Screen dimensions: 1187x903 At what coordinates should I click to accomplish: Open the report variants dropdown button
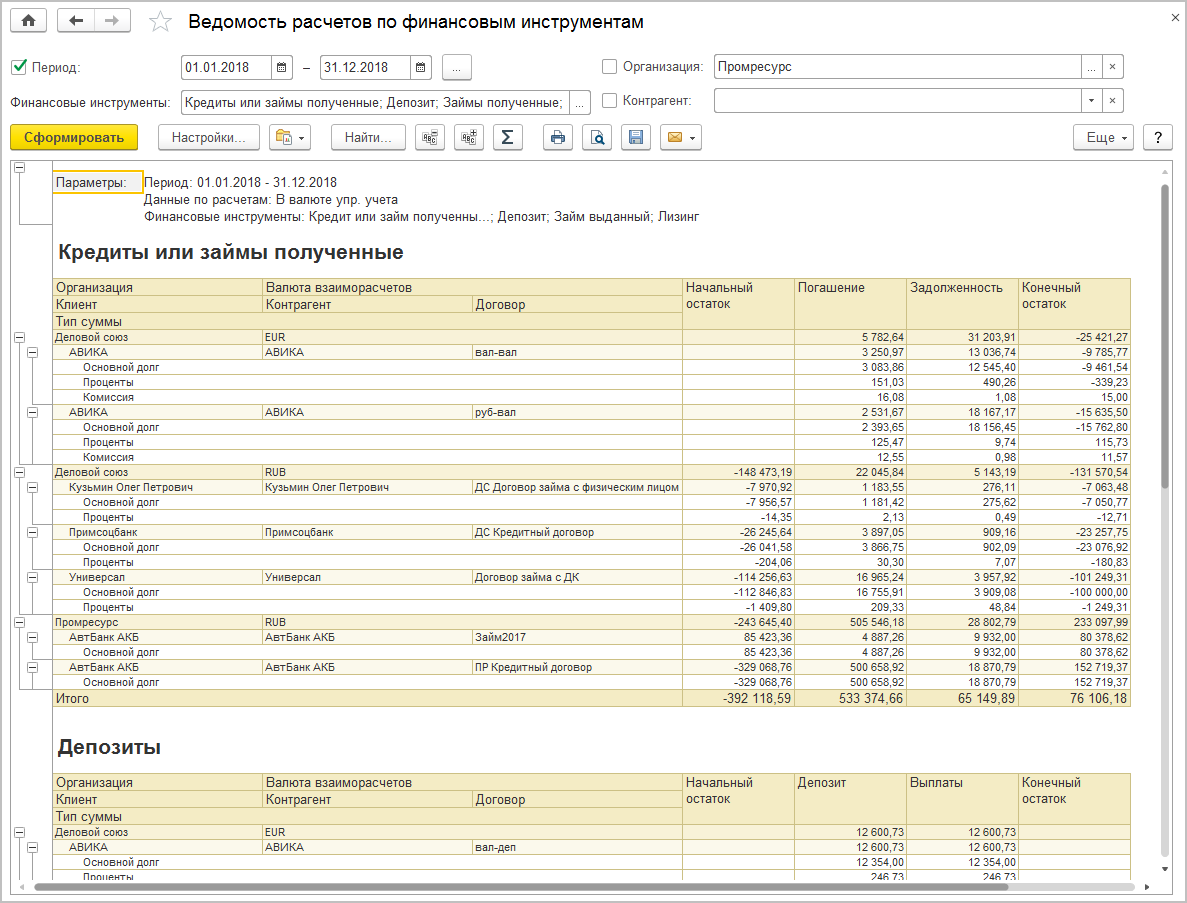(290, 138)
